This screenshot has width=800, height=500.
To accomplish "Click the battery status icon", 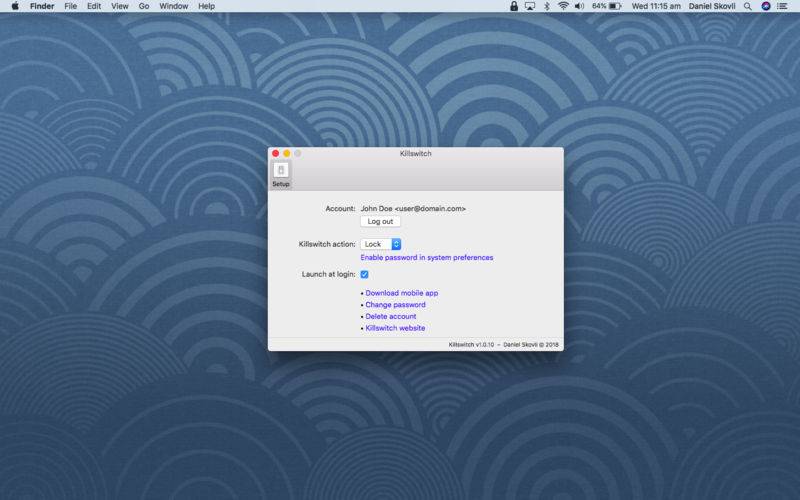I will click(615, 6).
